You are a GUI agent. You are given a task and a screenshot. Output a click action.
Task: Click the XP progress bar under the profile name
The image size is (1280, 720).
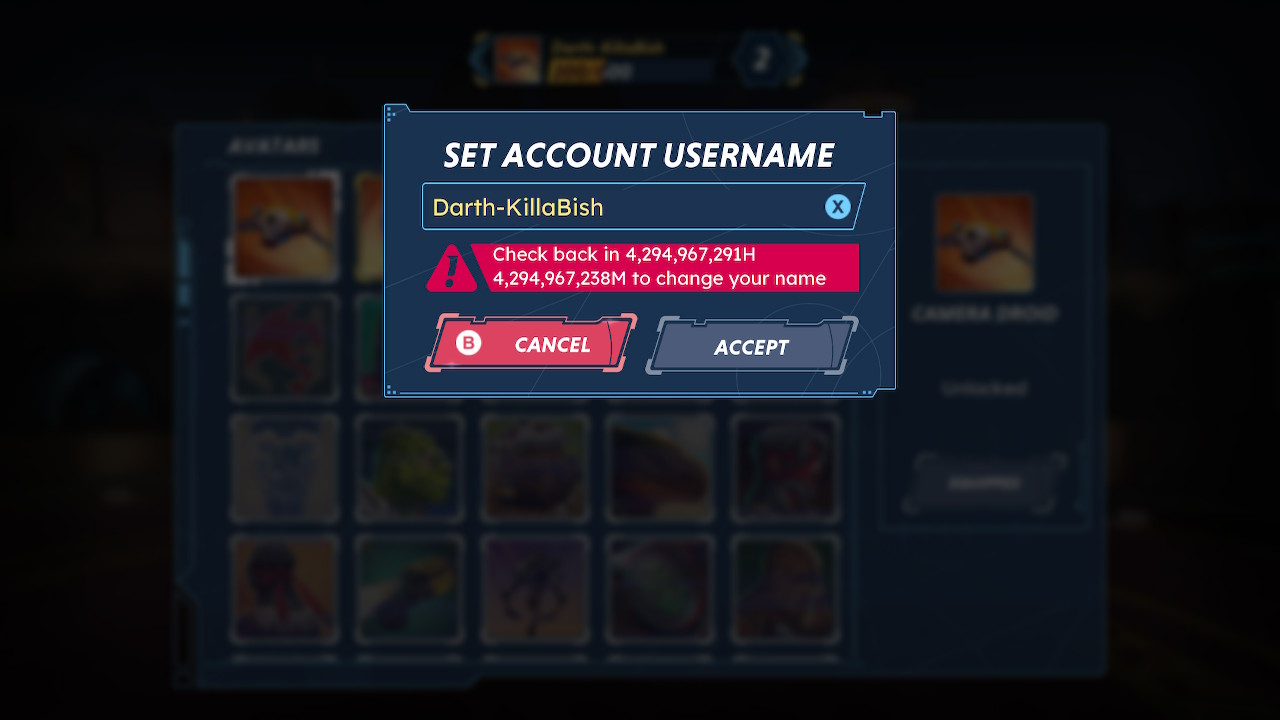pyautogui.click(x=630, y=71)
